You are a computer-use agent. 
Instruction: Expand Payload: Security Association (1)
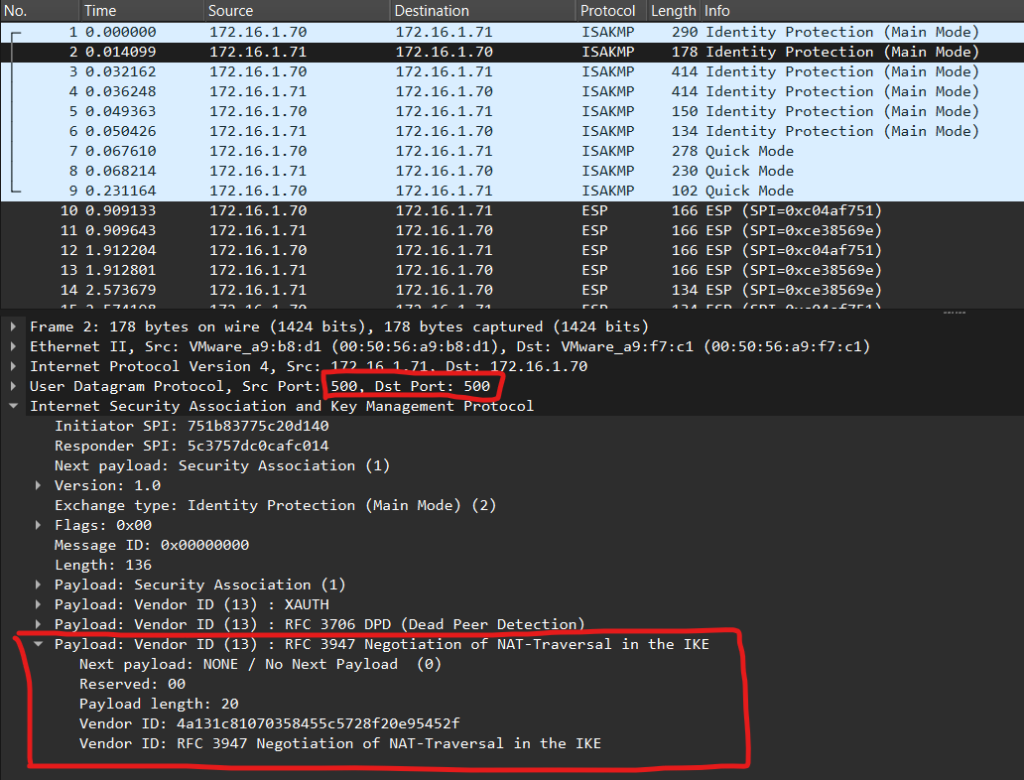[38, 585]
